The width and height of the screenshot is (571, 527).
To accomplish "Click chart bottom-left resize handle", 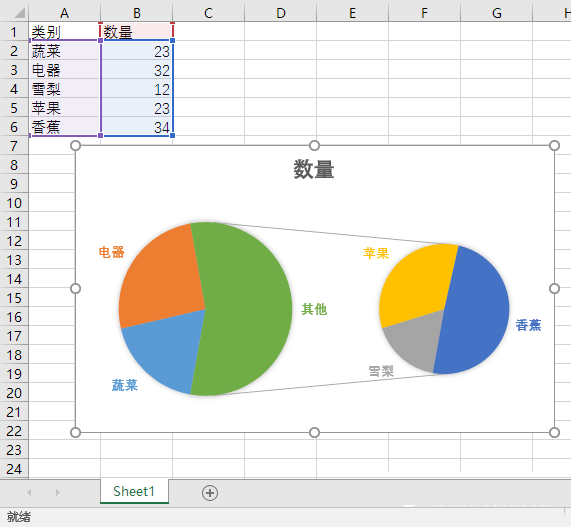I will (75, 432).
